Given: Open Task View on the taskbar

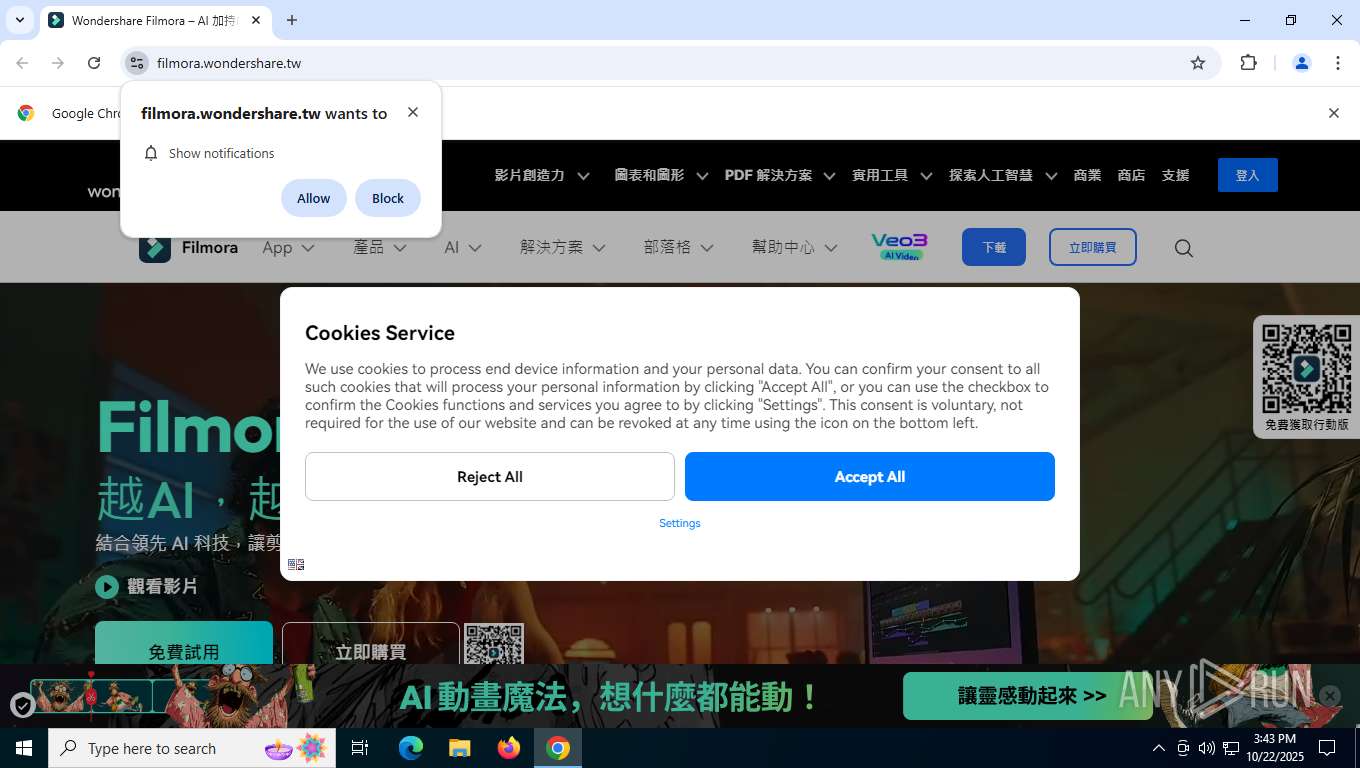Looking at the screenshot, I should 360,748.
